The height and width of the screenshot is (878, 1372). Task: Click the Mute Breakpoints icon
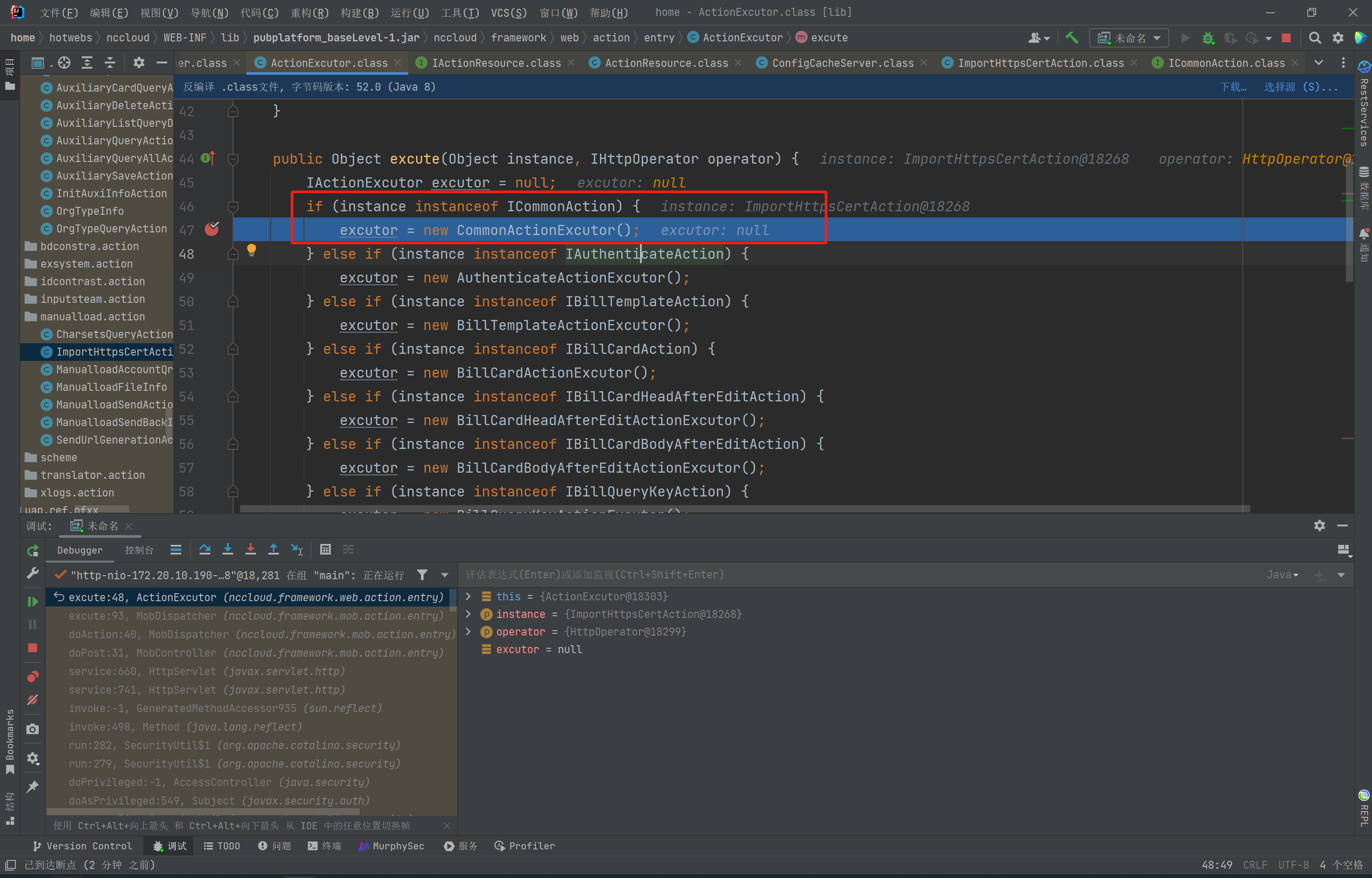click(x=33, y=700)
